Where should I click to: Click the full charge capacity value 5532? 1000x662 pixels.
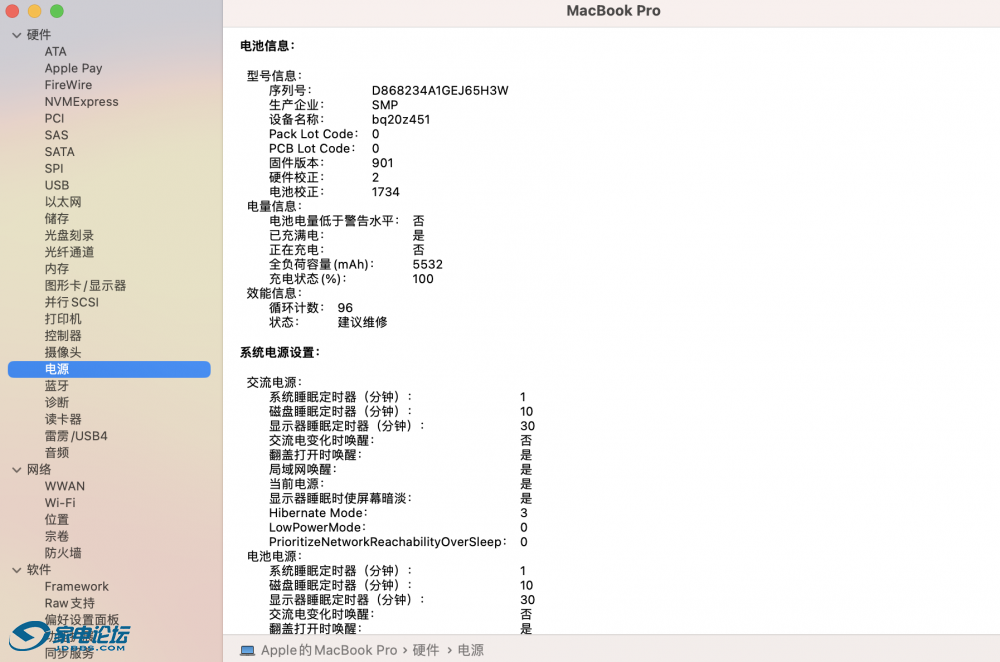(427, 265)
